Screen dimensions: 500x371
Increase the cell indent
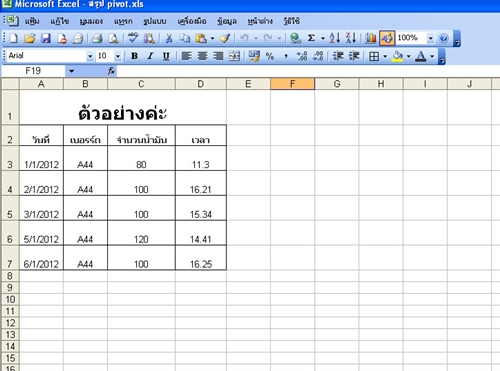click(x=354, y=56)
